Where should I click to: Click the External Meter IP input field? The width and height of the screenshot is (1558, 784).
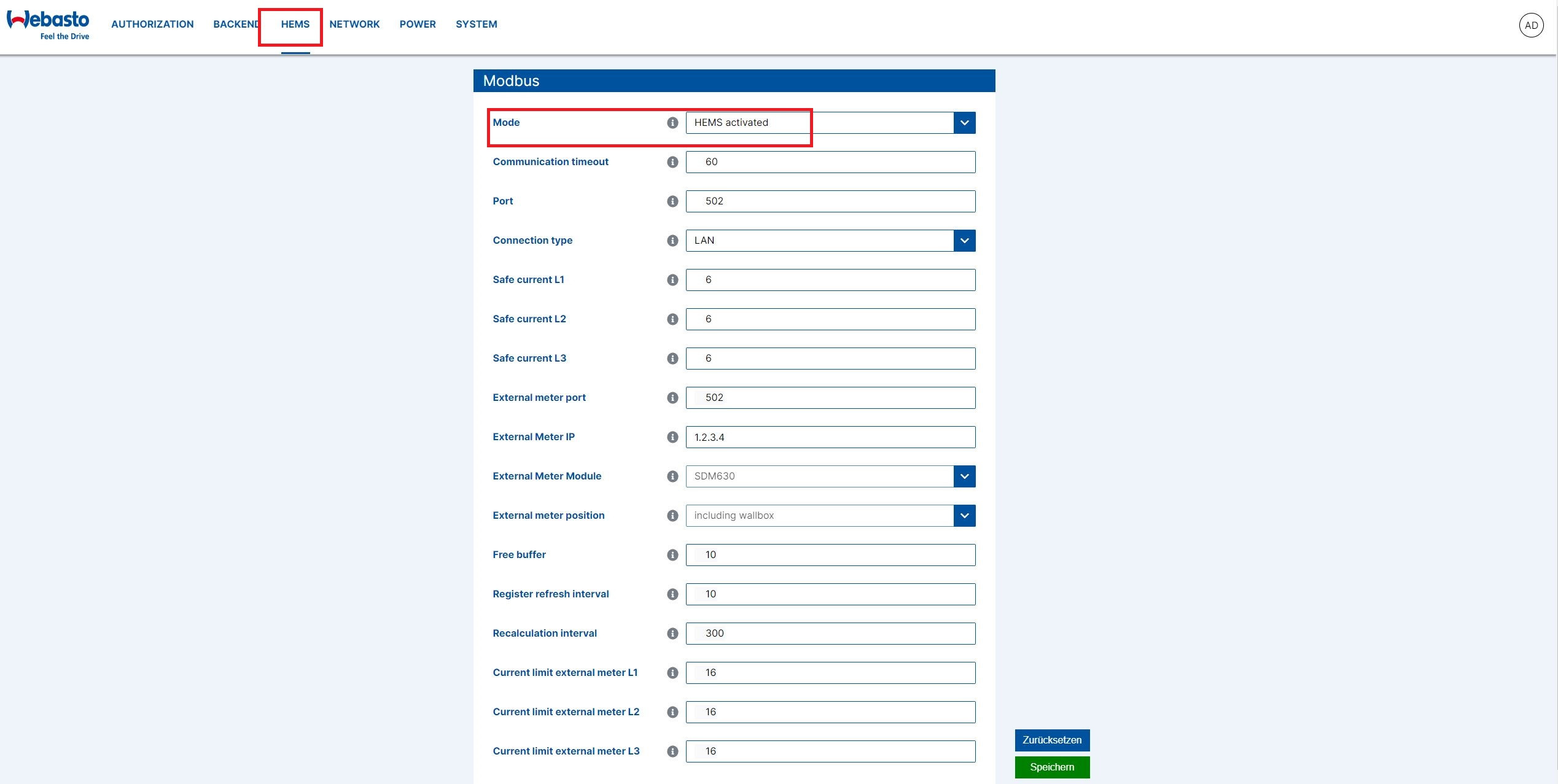[x=830, y=437]
